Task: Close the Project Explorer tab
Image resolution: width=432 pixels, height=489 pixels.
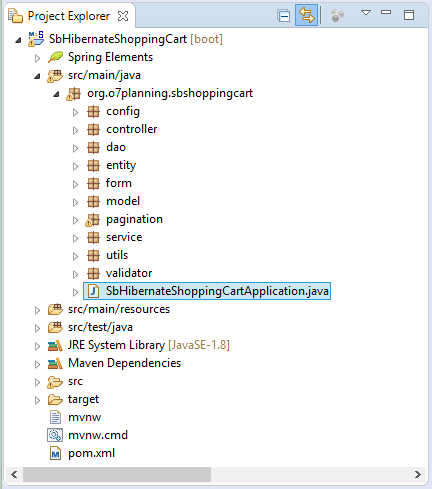Action: coord(123,16)
